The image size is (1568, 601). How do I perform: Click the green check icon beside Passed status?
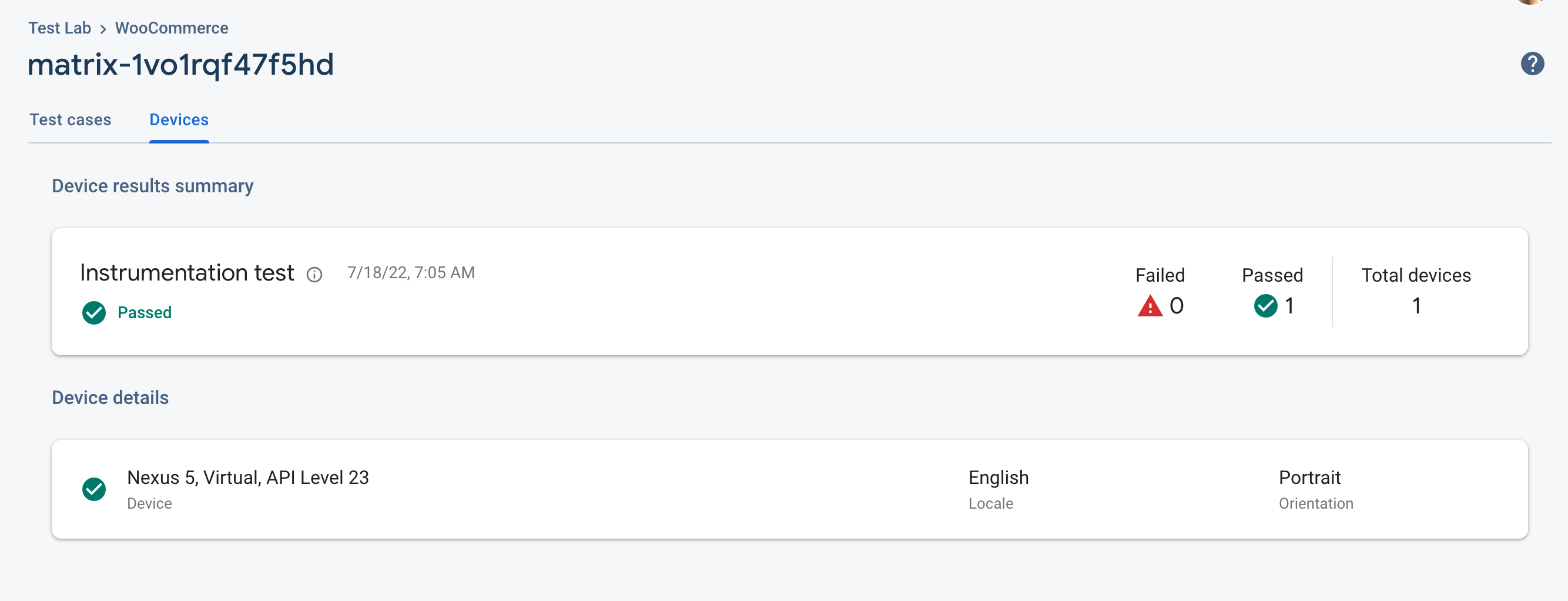(x=94, y=313)
